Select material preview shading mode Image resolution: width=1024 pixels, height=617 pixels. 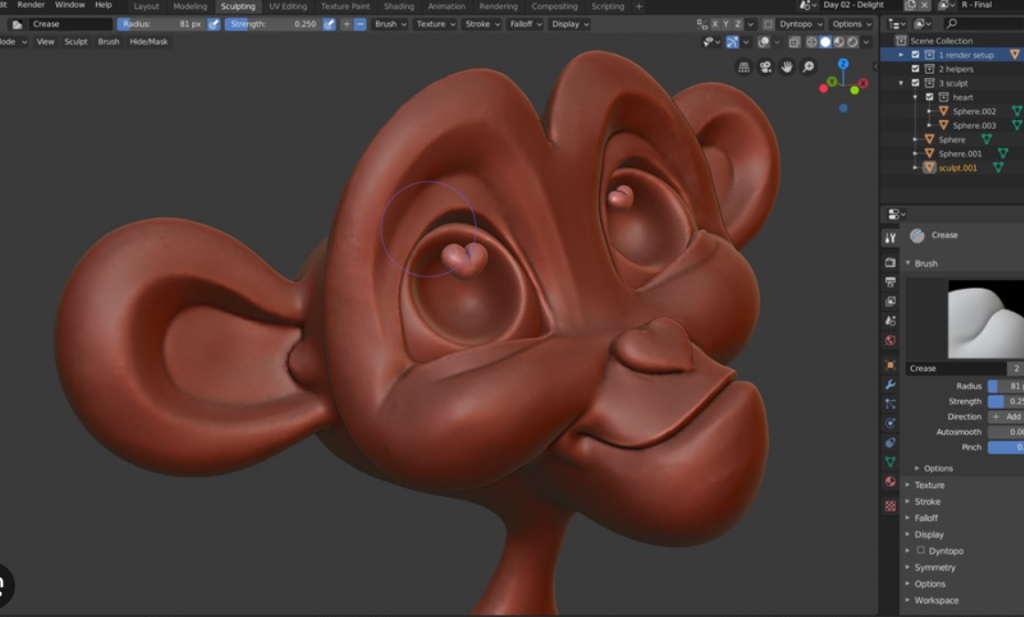tap(839, 42)
